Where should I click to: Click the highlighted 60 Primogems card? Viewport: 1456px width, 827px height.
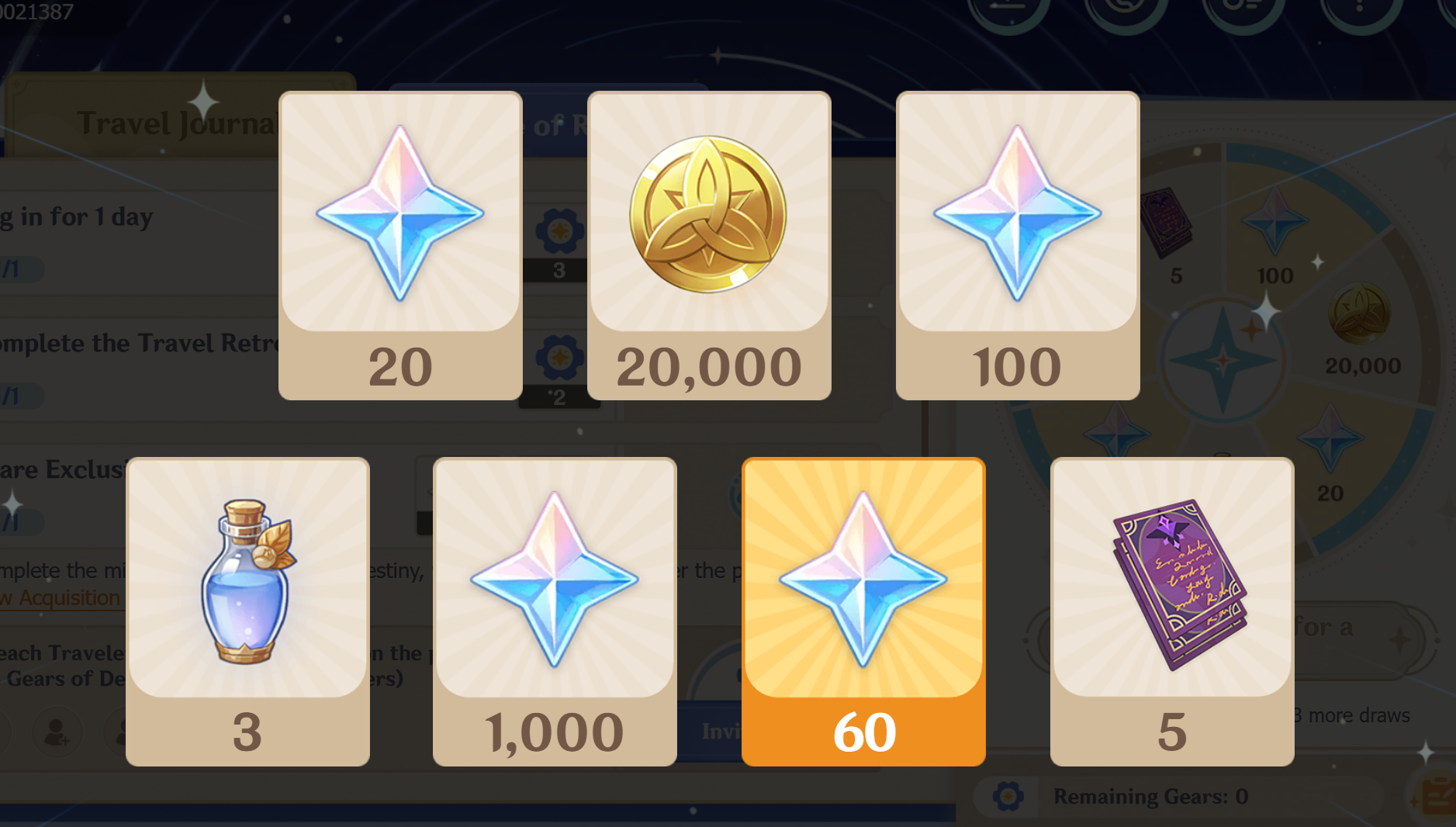pos(863,611)
